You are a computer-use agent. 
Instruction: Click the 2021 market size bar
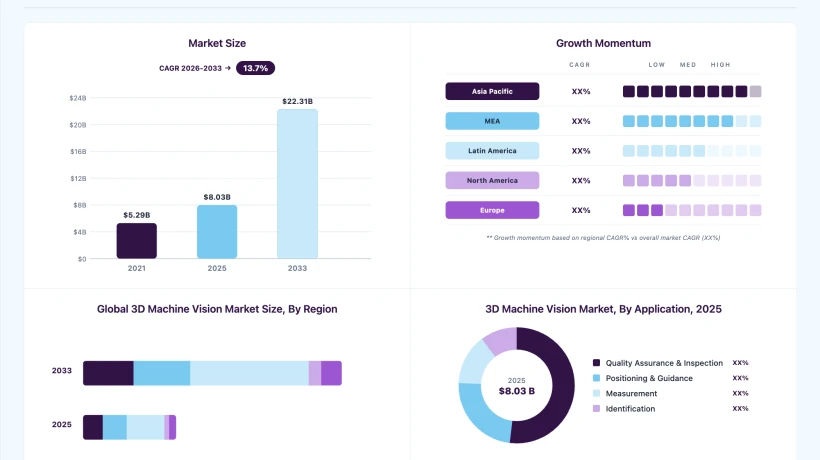136,241
